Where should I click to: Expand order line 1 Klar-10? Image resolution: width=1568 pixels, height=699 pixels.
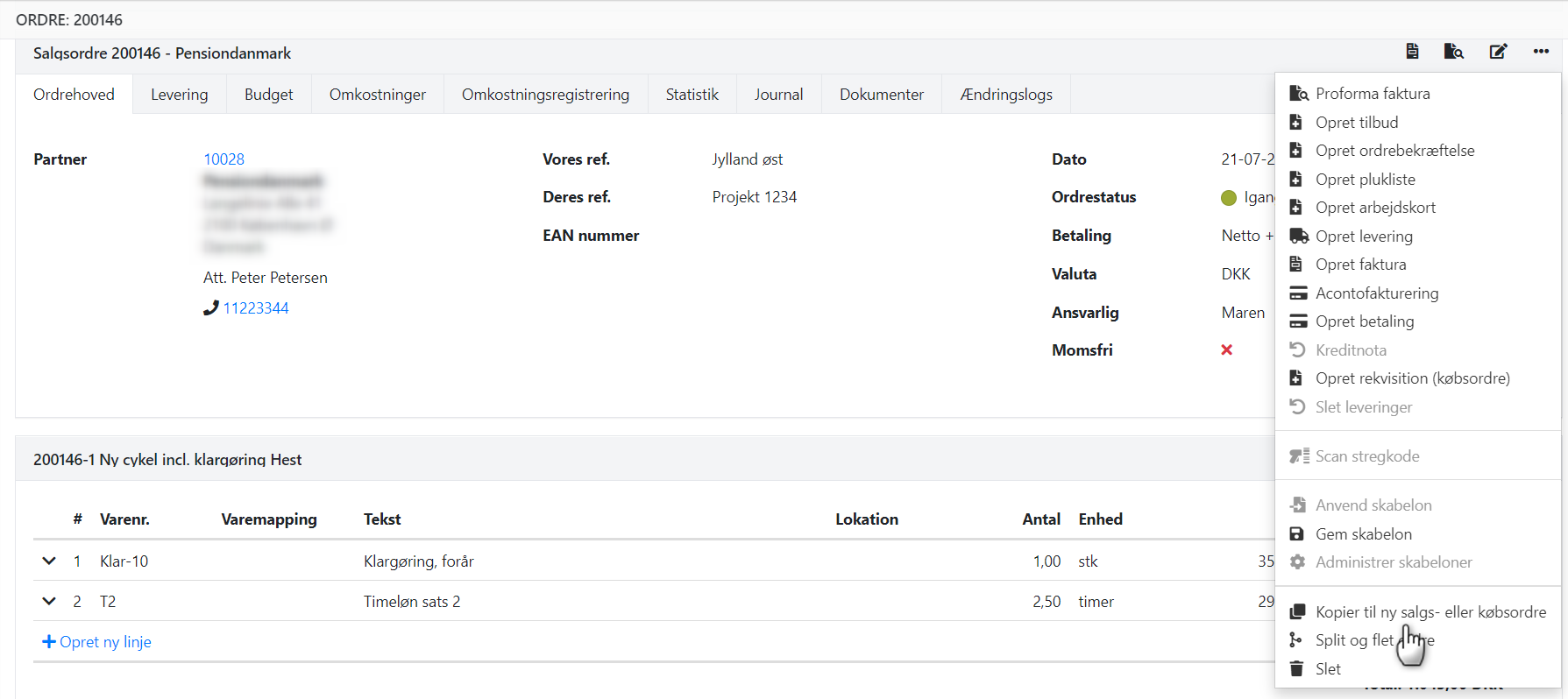tap(49, 561)
